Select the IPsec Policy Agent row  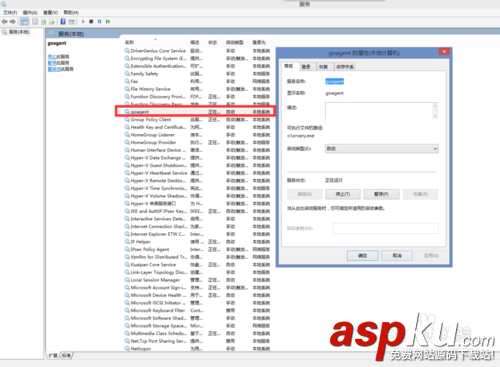click(197, 249)
